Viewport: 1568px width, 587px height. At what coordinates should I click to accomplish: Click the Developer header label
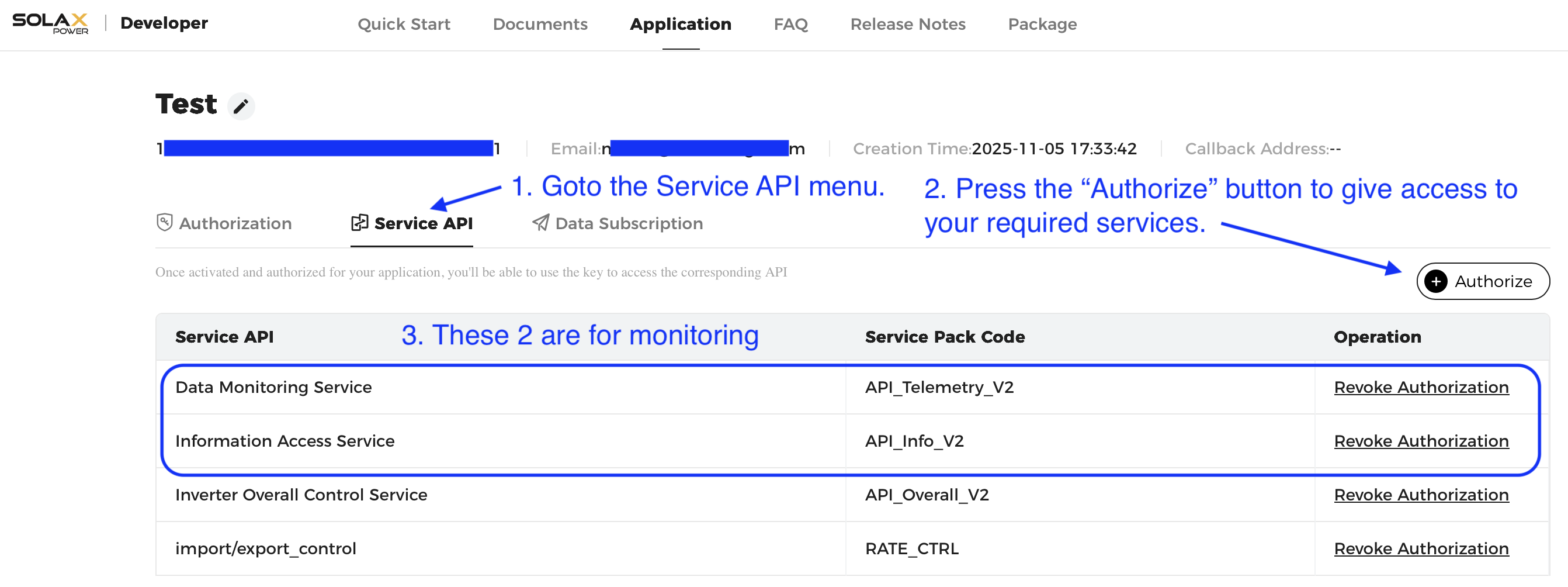click(164, 23)
